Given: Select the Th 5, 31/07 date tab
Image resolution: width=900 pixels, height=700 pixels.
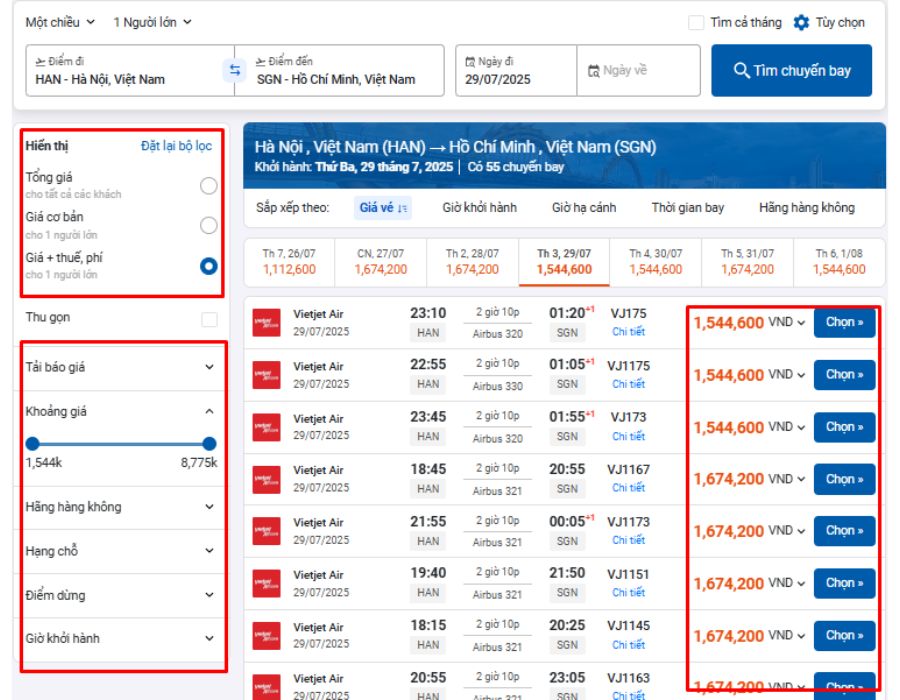Looking at the screenshot, I should (x=747, y=262).
